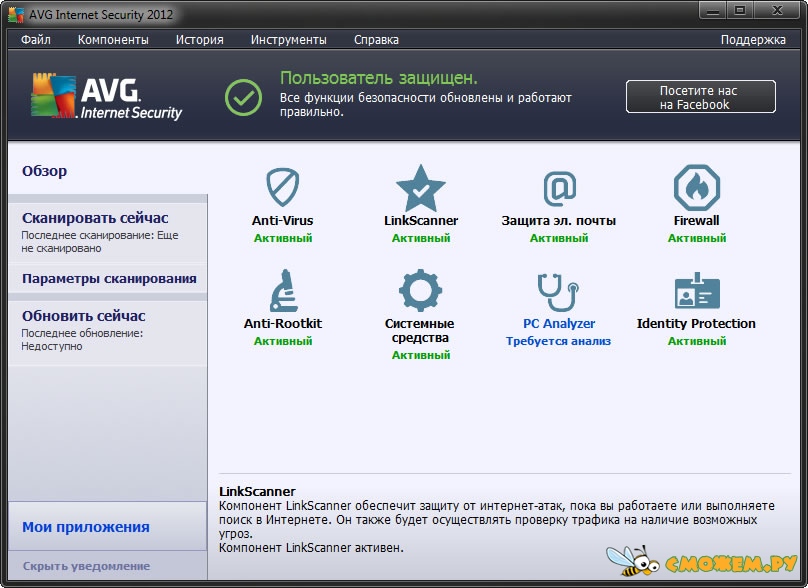The width and height of the screenshot is (808, 588).
Task: Click the Anti-Virus label text
Action: pyautogui.click(x=282, y=221)
